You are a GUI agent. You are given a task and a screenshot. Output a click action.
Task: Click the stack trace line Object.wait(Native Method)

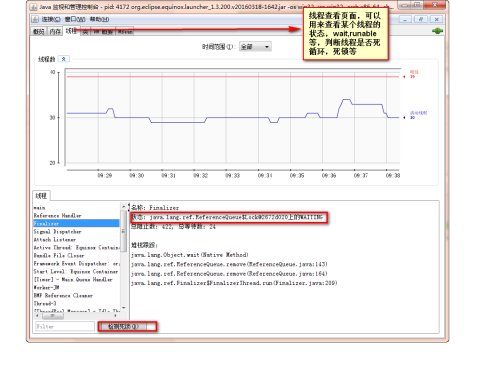(190, 255)
